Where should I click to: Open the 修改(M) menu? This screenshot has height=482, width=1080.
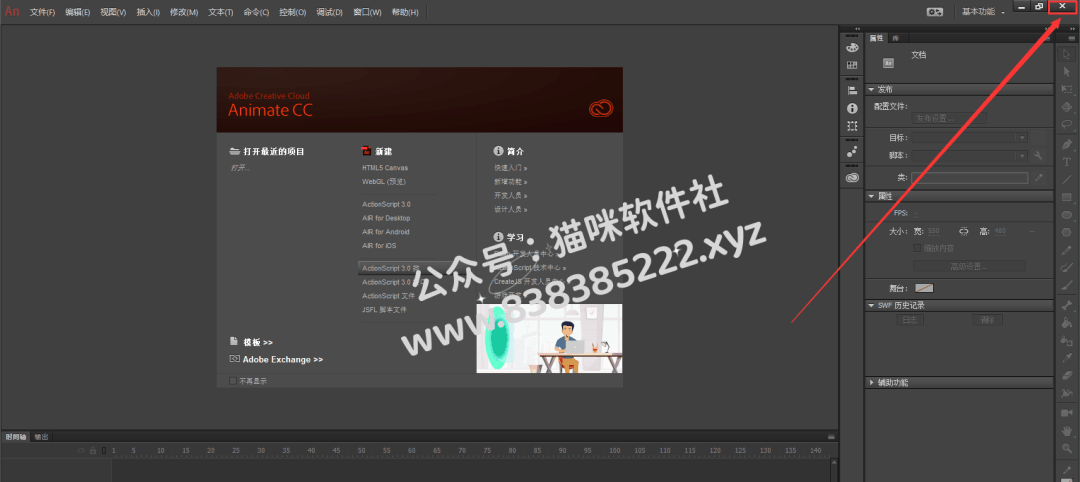(x=184, y=12)
